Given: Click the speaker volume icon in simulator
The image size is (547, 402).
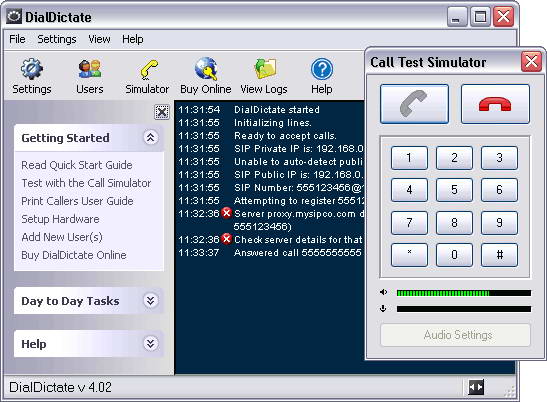Looking at the screenshot, I should pyautogui.click(x=383, y=292).
